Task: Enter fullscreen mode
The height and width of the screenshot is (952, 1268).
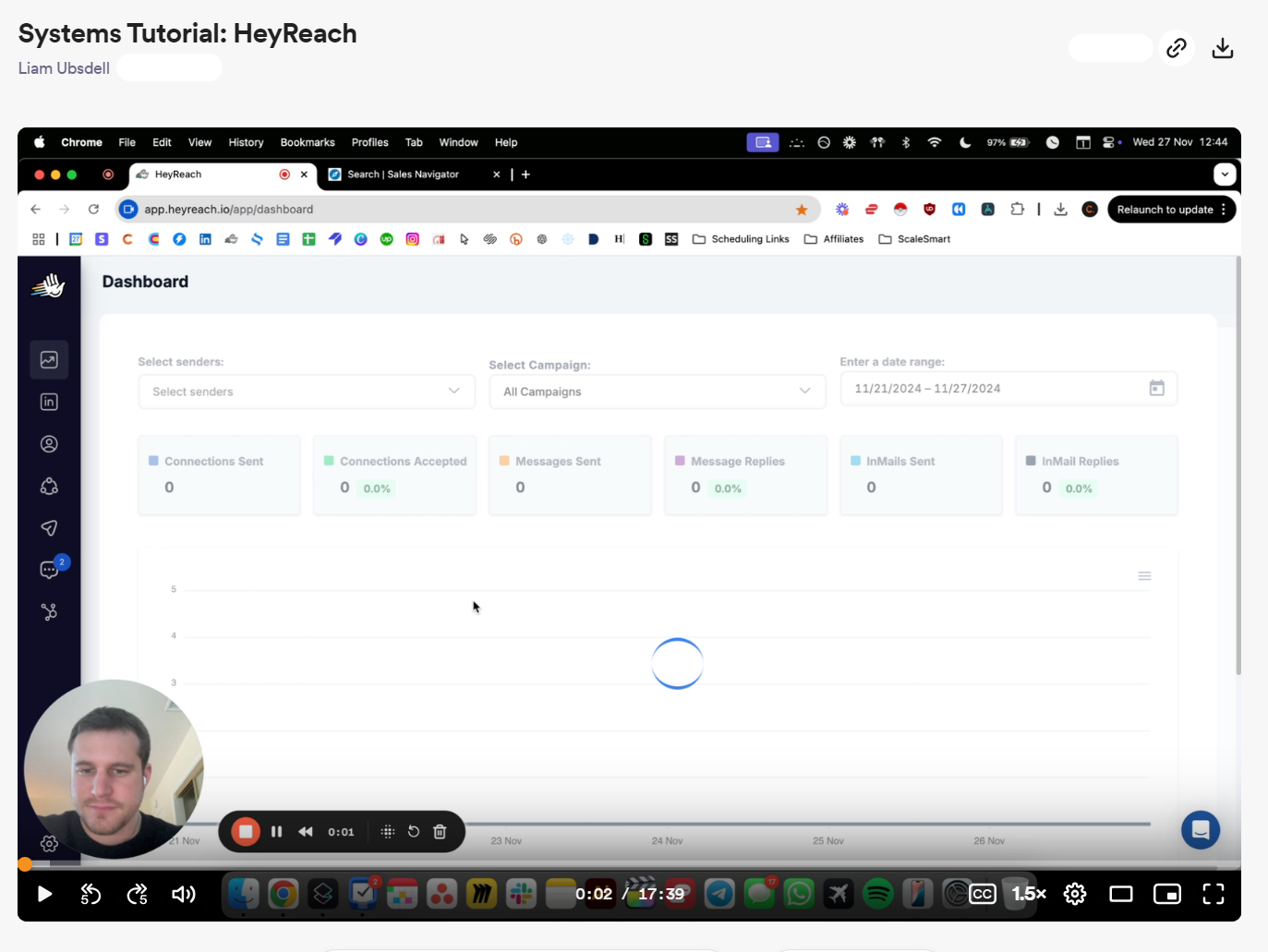Action: click(1214, 894)
